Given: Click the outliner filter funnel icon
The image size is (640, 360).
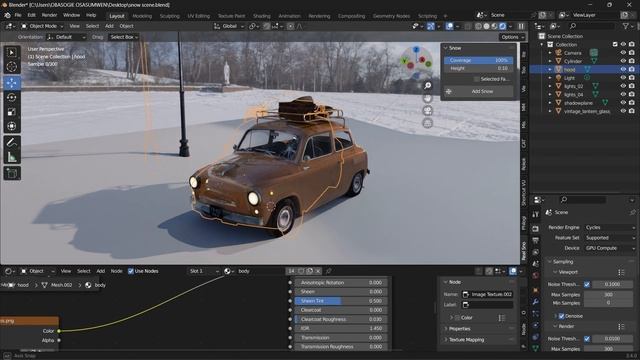Looking at the screenshot, I should [x=626, y=26].
